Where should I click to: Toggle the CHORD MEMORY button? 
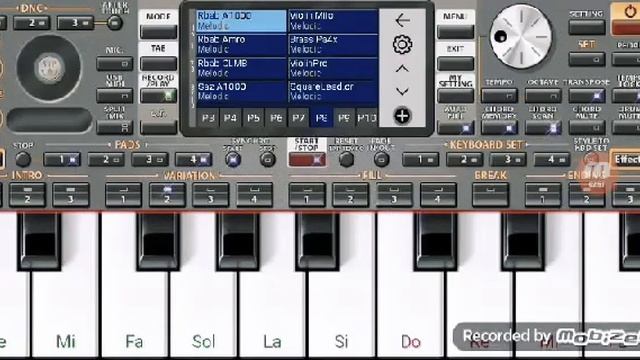[x=499, y=128]
